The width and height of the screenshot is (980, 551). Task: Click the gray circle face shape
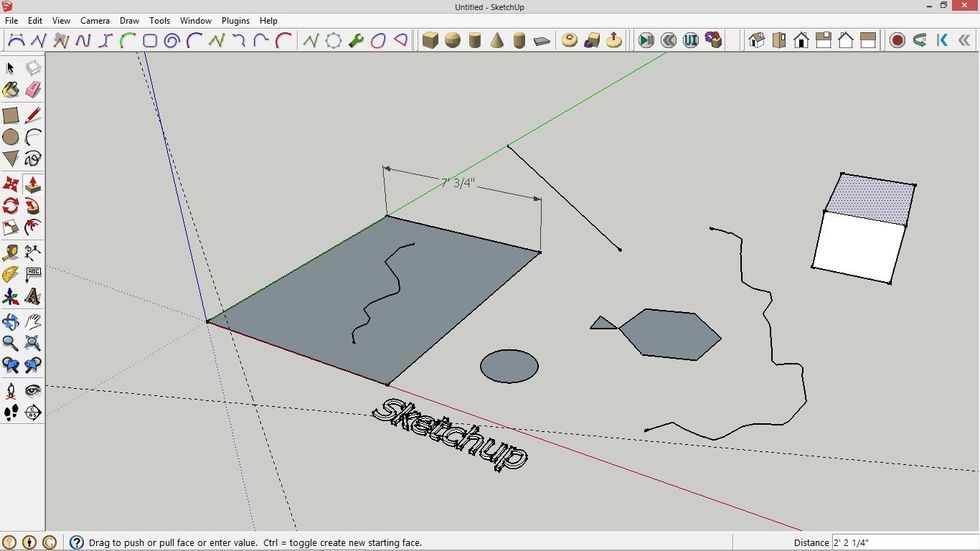tap(509, 366)
